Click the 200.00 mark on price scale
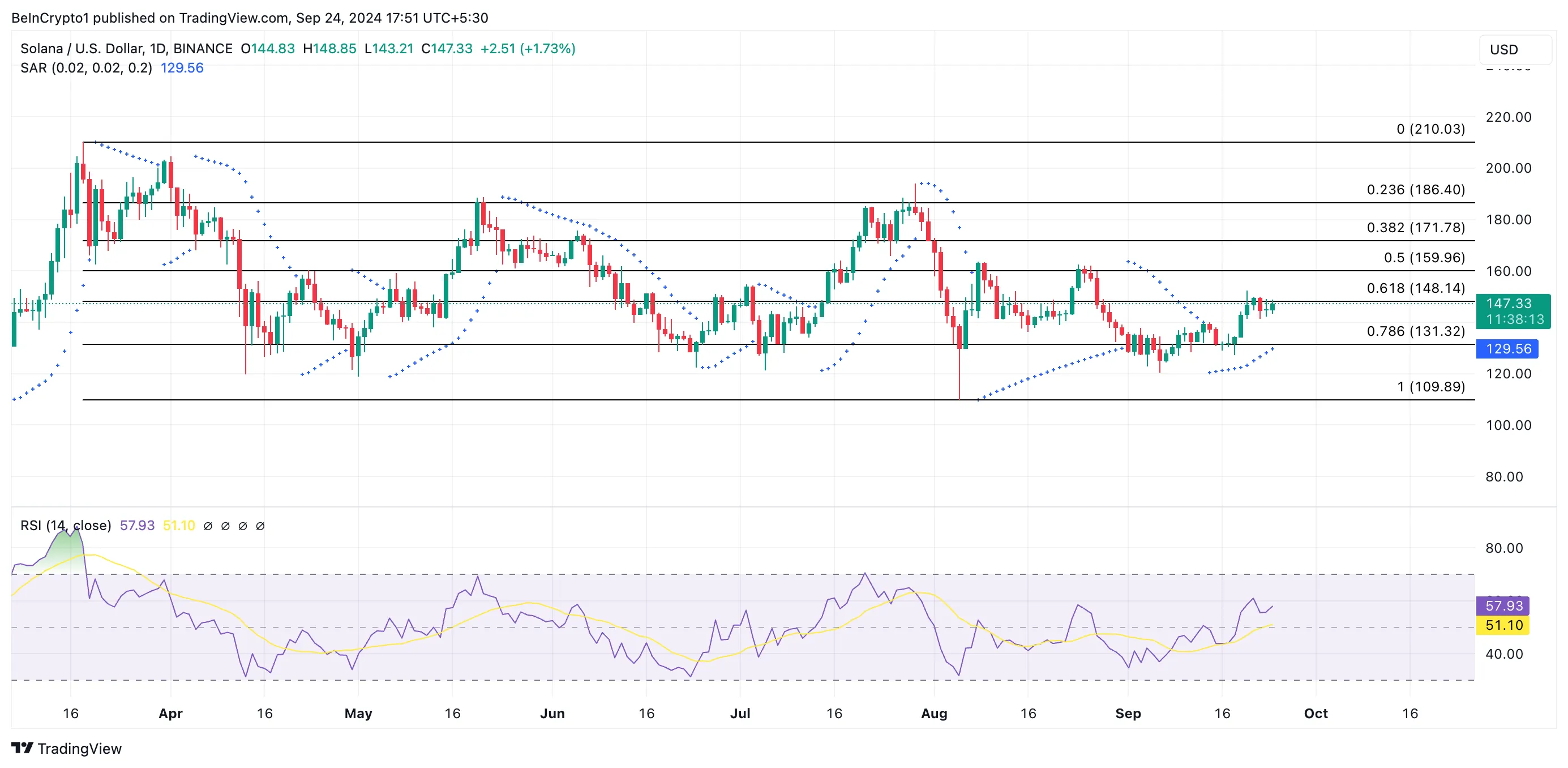Viewport: 1568px width, 768px height. click(1508, 168)
